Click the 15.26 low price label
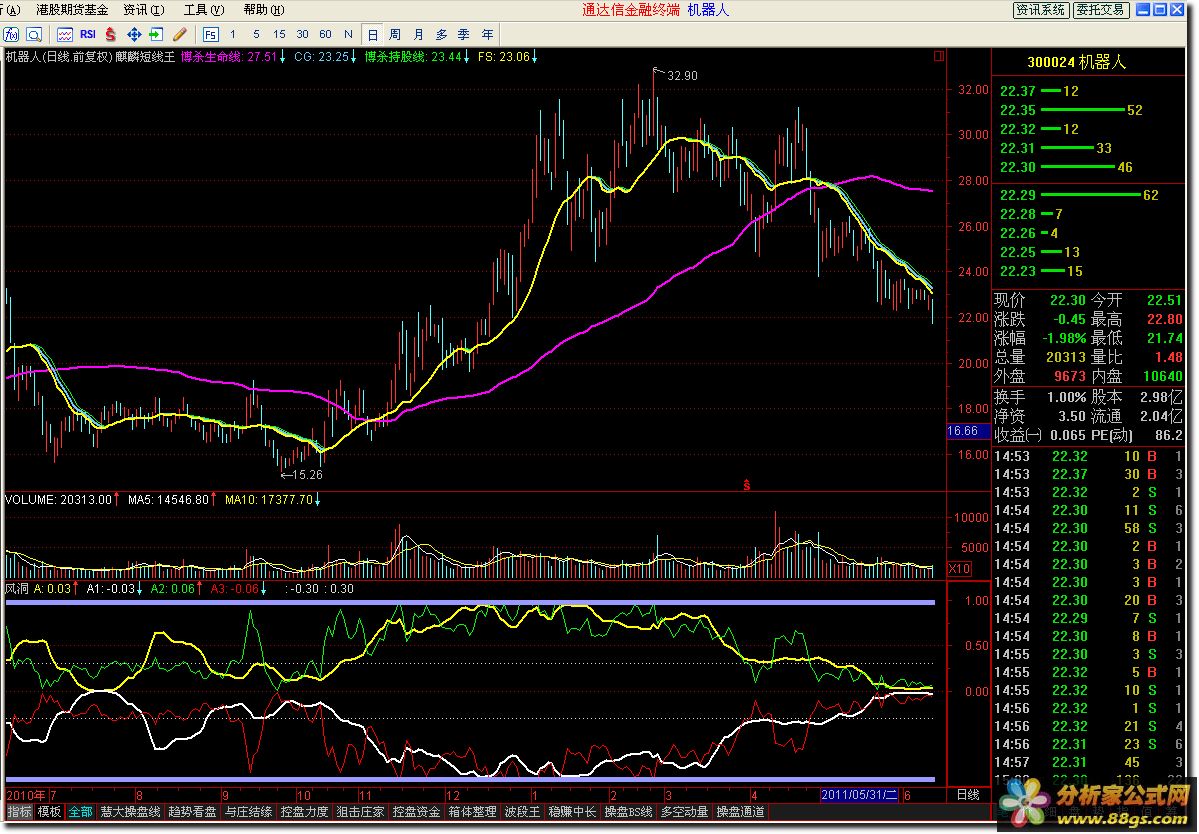 click(x=307, y=475)
